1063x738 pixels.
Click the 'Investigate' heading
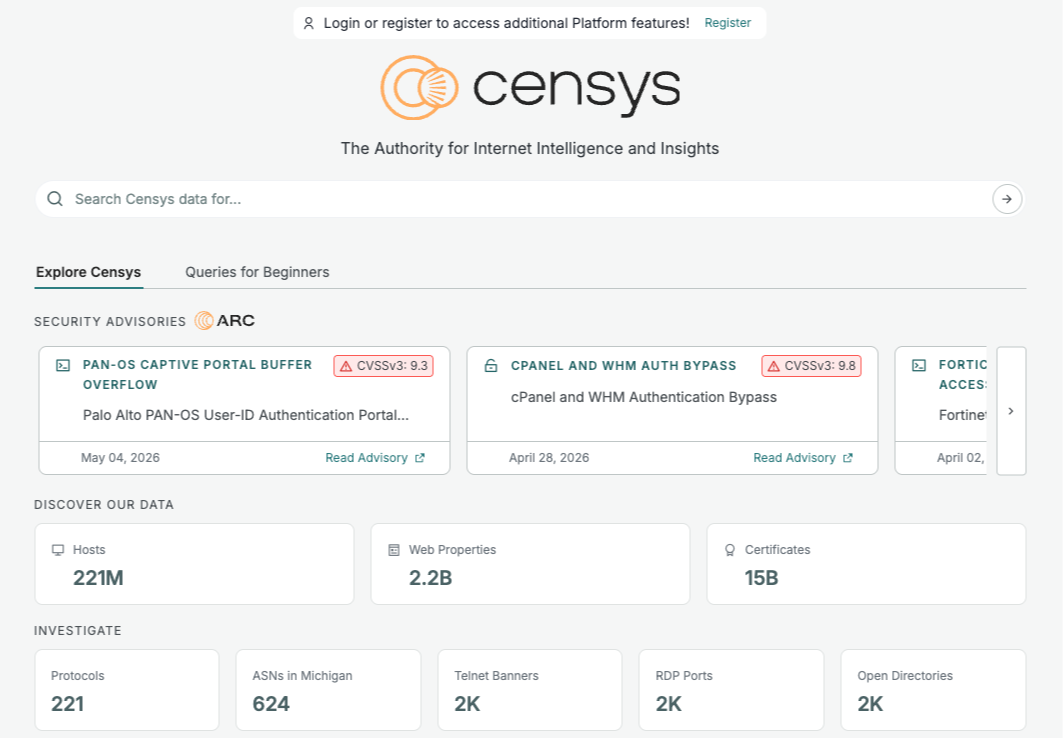coord(78,631)
